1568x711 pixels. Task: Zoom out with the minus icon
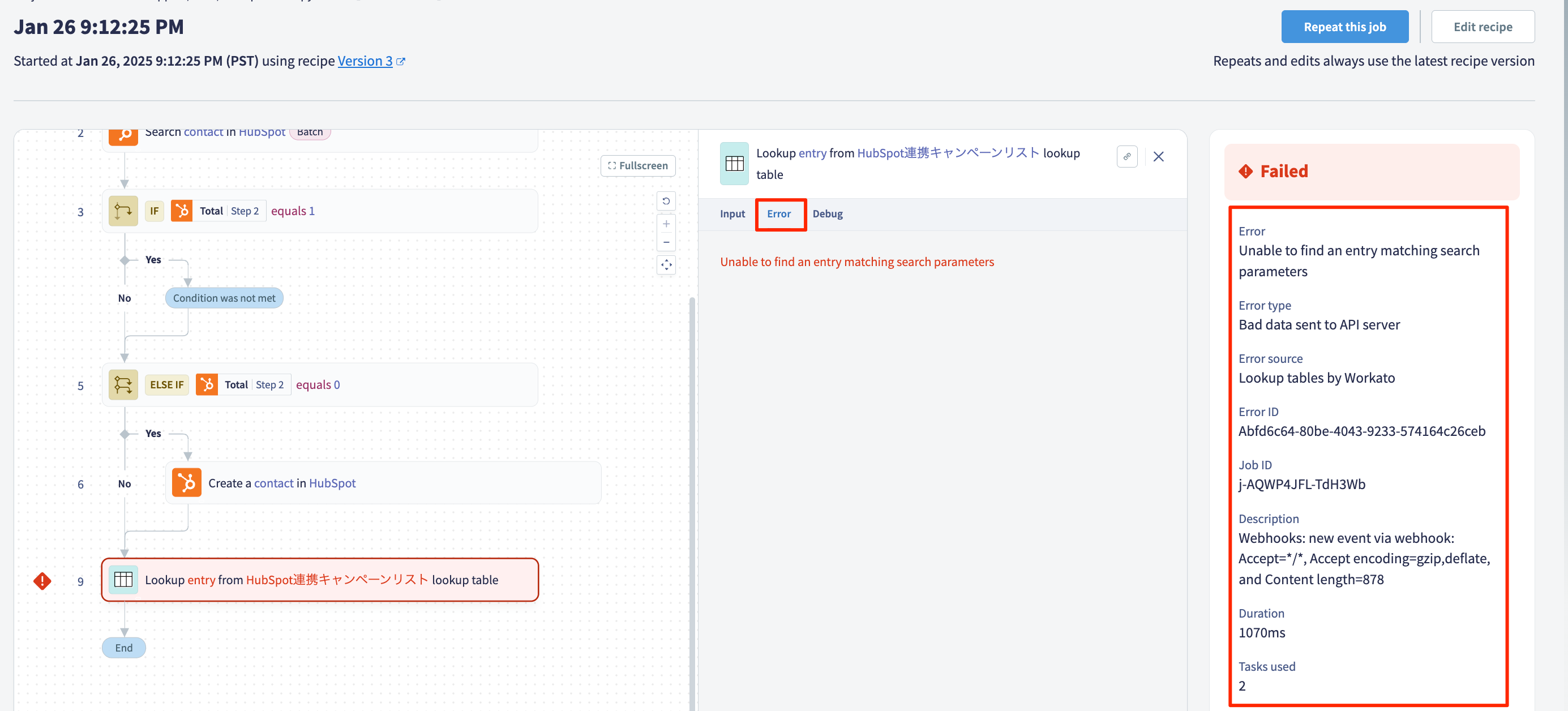coord(666,242)
